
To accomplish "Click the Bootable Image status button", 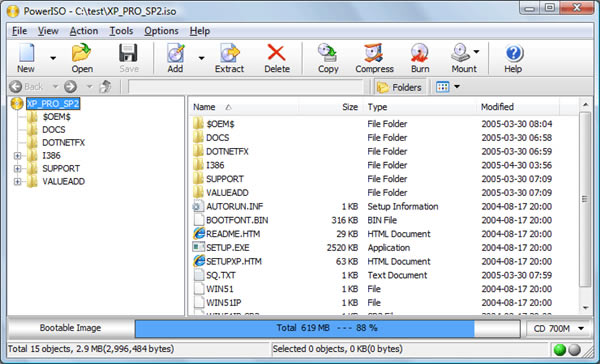I will click(x=71, y=328).
